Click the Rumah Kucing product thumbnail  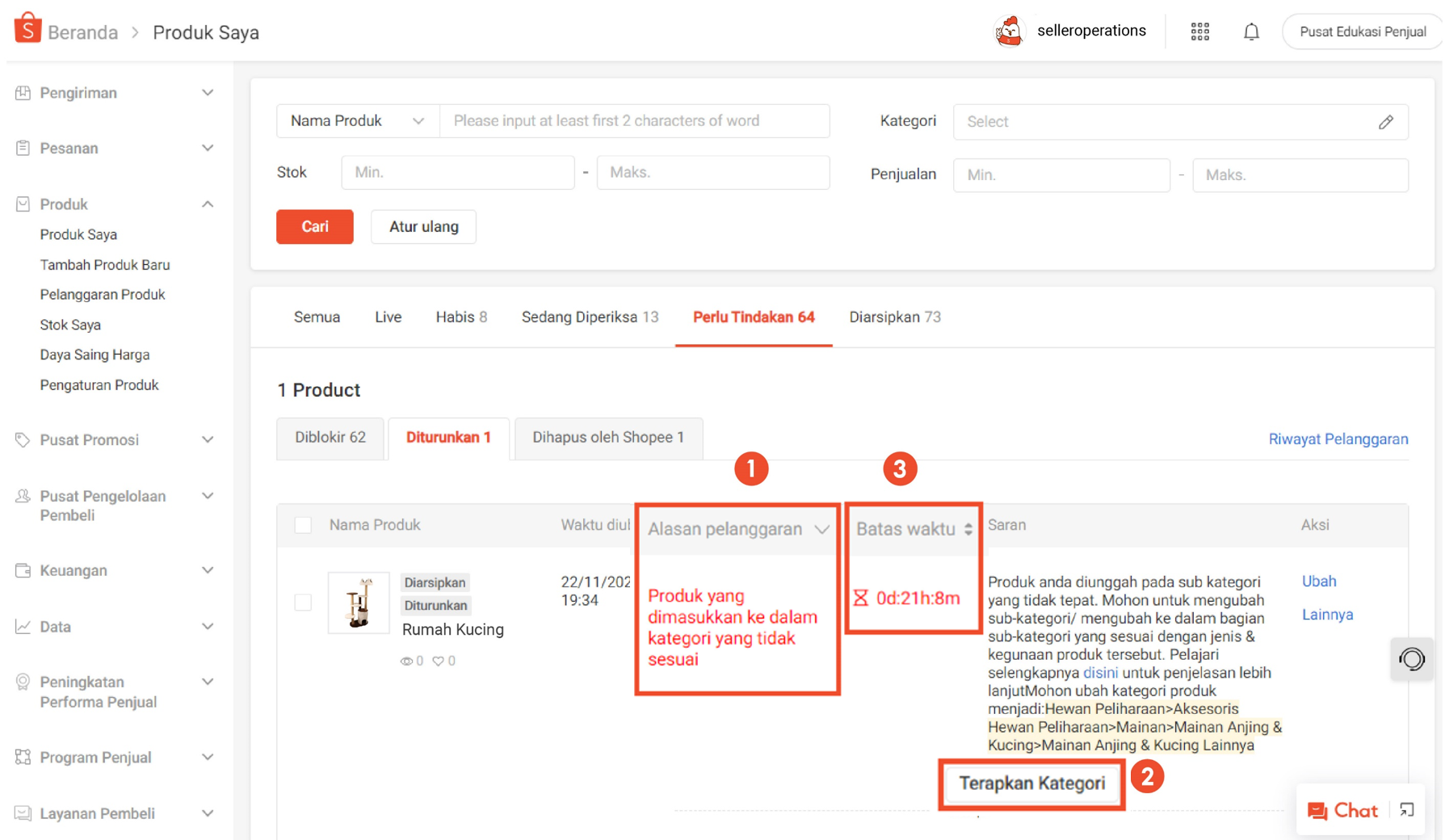(x=359, y=603)
